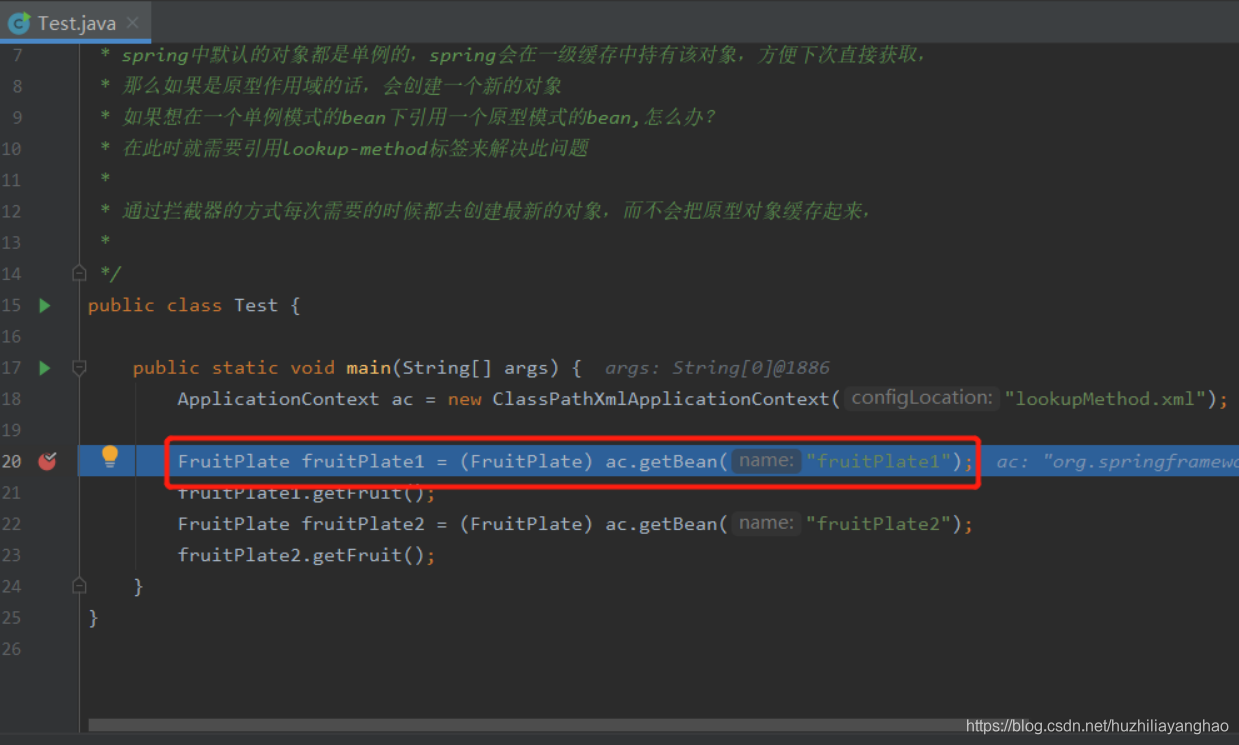
Task: Click the class name Test in declaration
Action: (256, 305)
